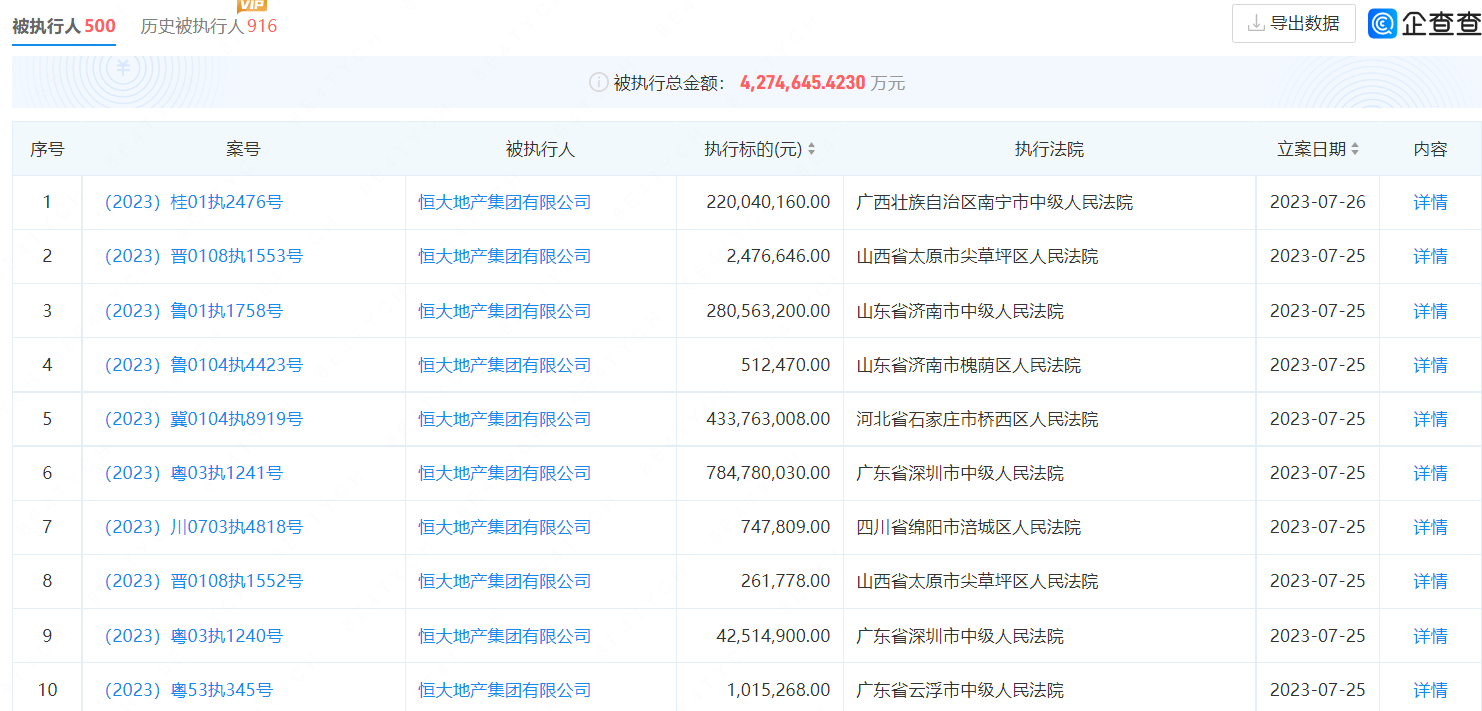Select the 执行法院 column header
This screenshot has height=711, width=1482.
[1049, 149]
